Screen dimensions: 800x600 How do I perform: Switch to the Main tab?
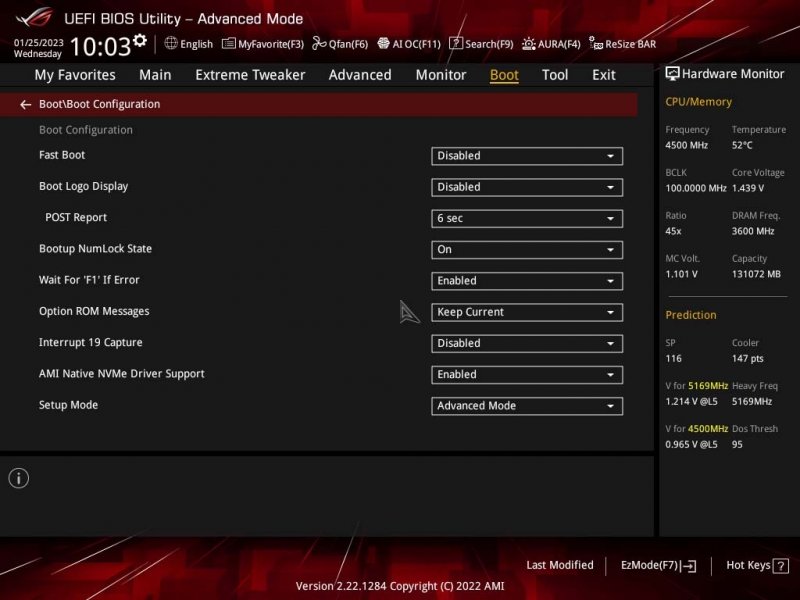pos(155,75)
